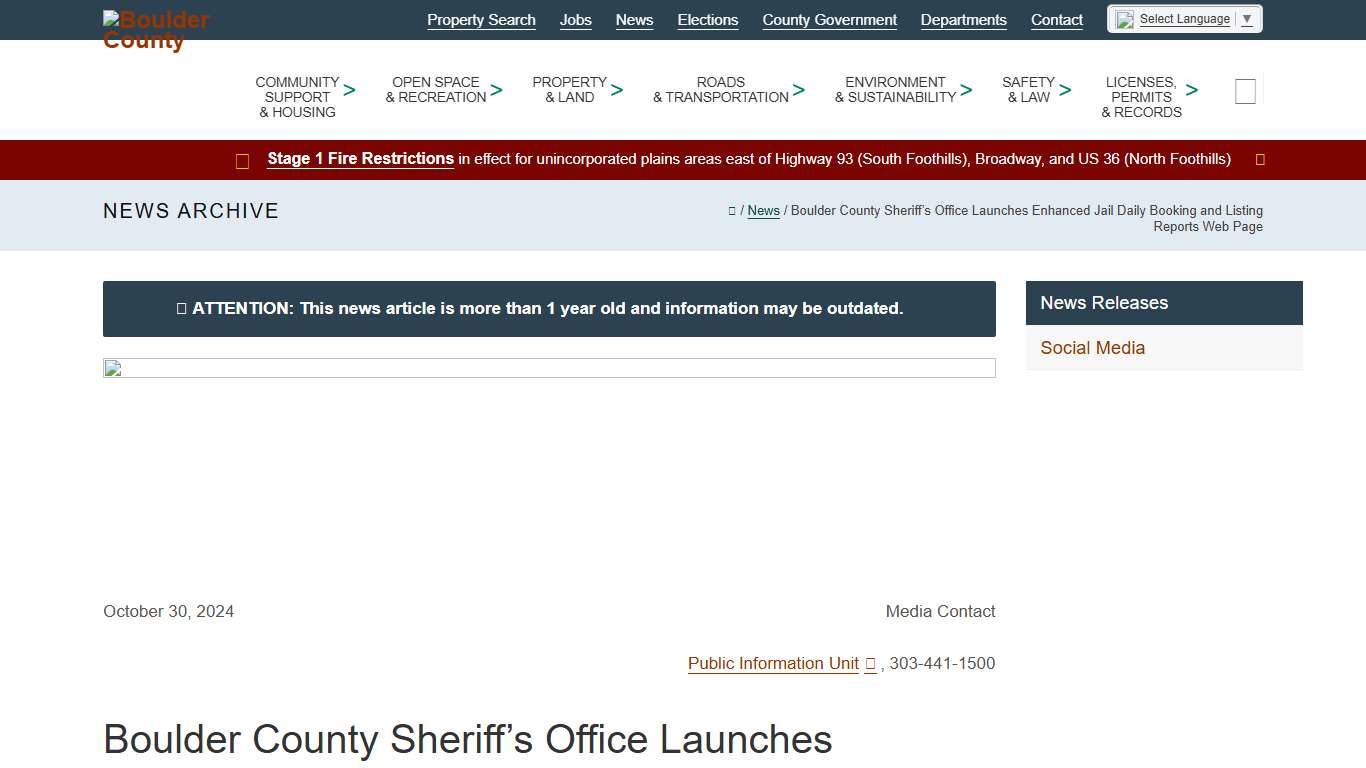Open the Departments menu
This screenshot has height=768, width=1366.
(x=963, y=19)
